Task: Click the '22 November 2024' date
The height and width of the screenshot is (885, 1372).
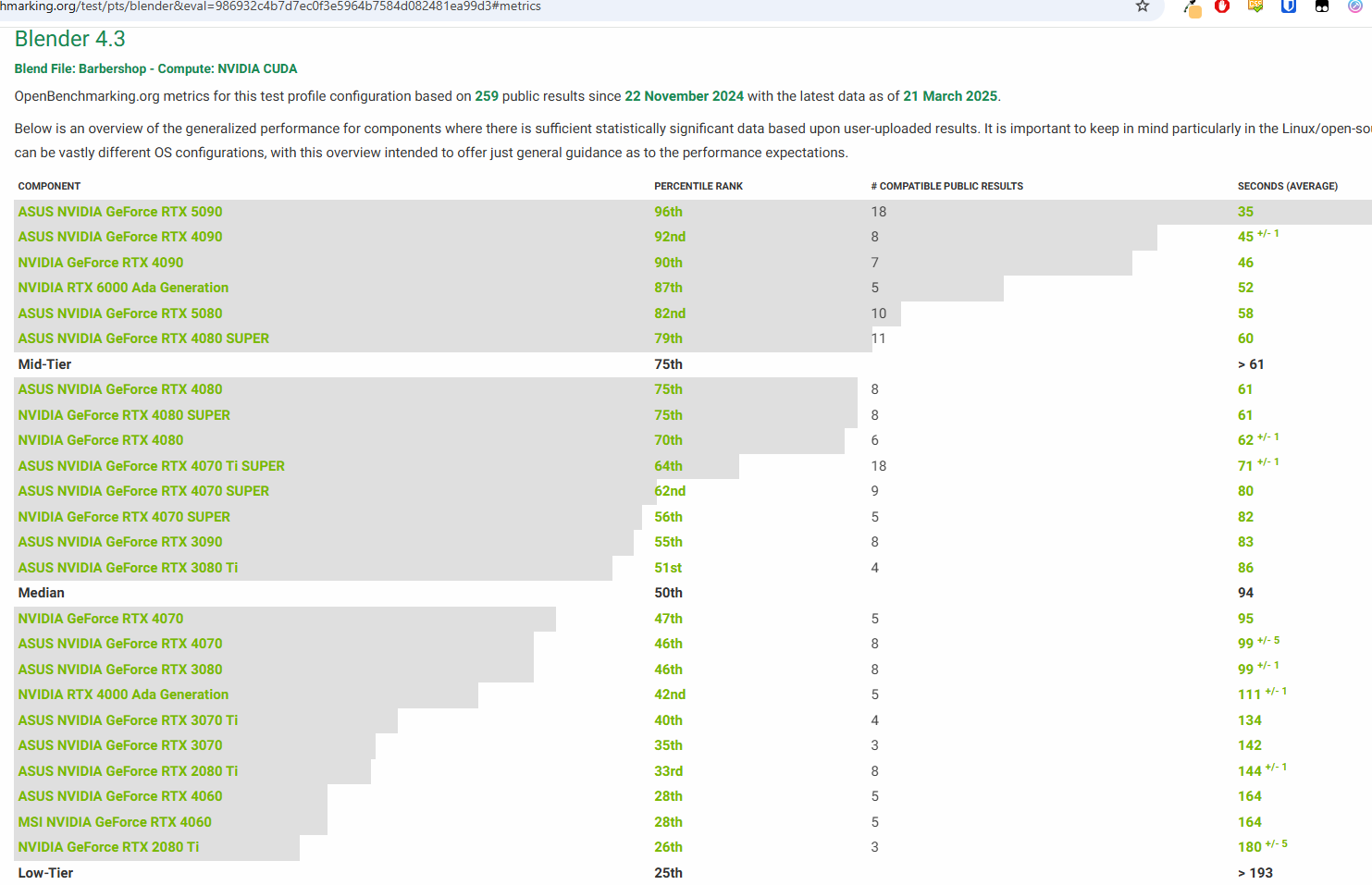Action: [684, 96]
